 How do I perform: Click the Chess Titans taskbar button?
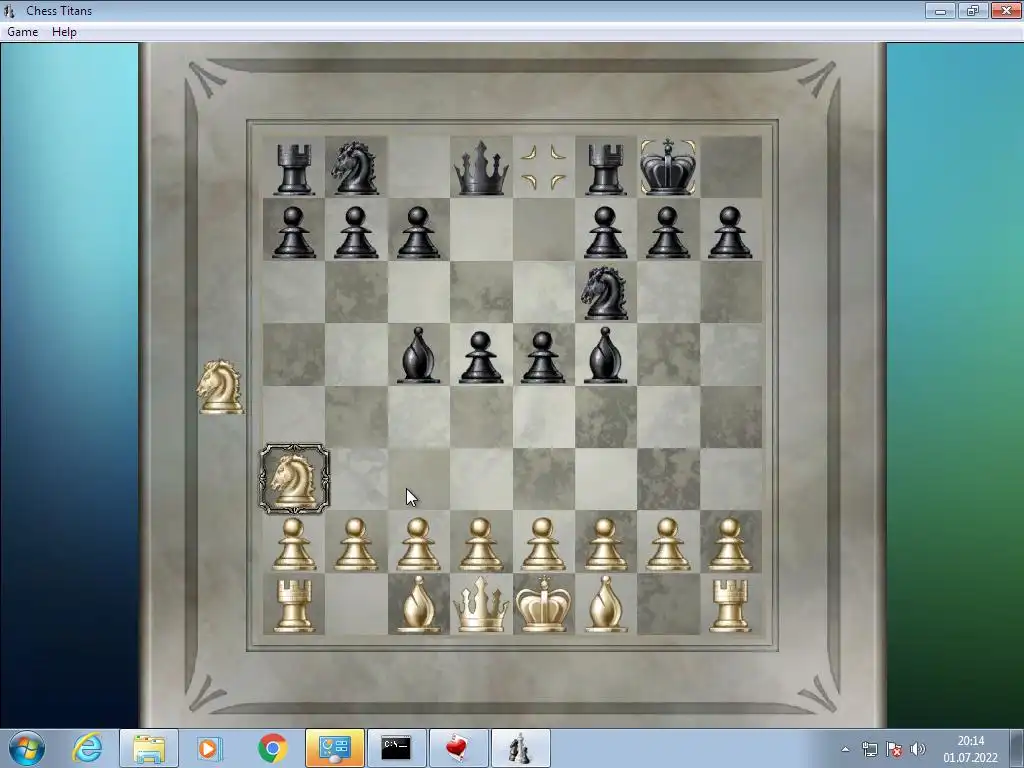pyautogui.click(x=520, y=748)
